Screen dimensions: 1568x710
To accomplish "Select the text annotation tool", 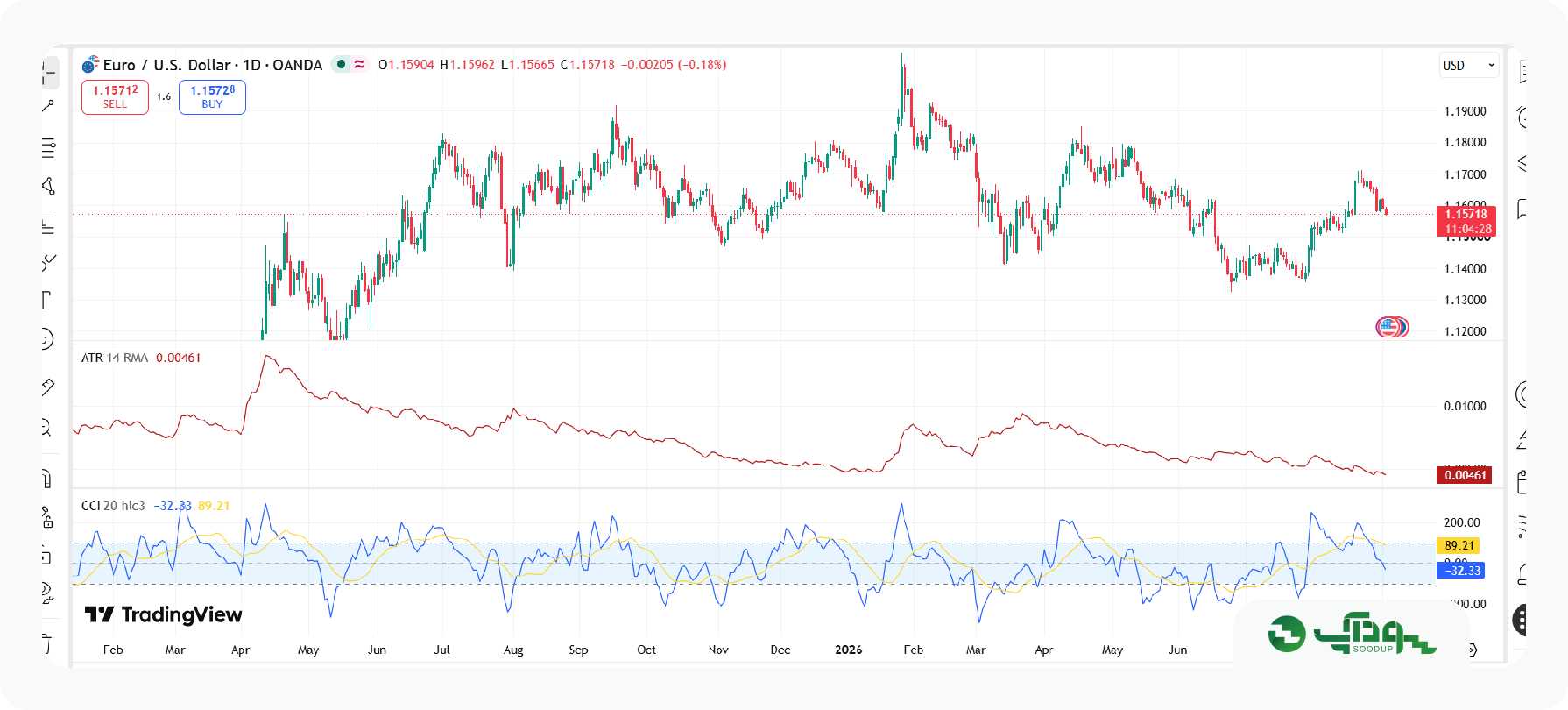I will coord(47,301).
